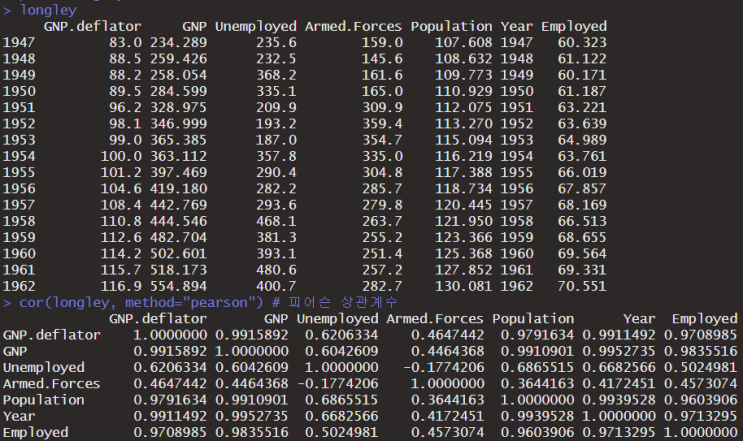Select the 1962 row label in the data table

19,286
